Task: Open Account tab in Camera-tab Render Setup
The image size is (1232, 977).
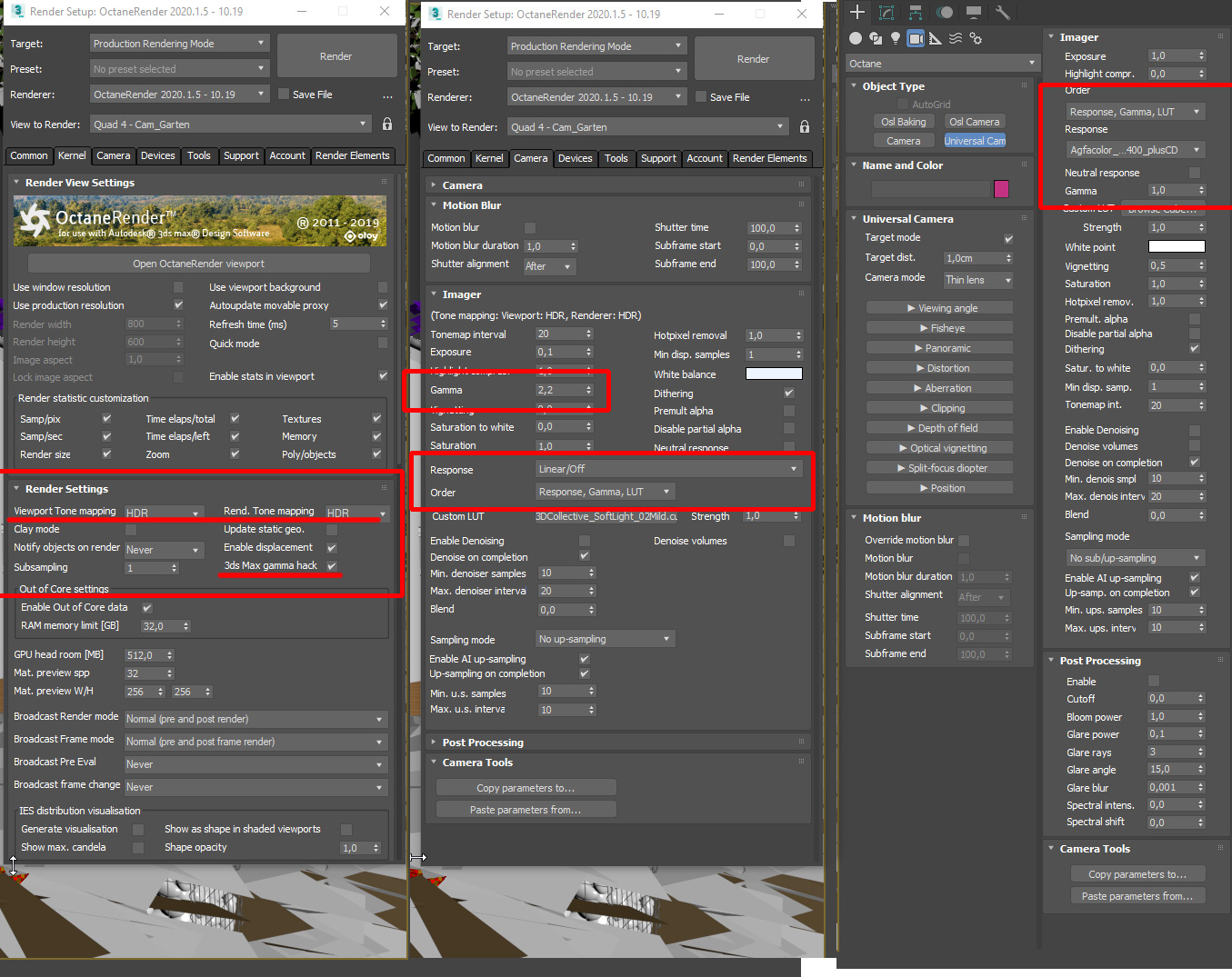Action: (x=705, y=158)
